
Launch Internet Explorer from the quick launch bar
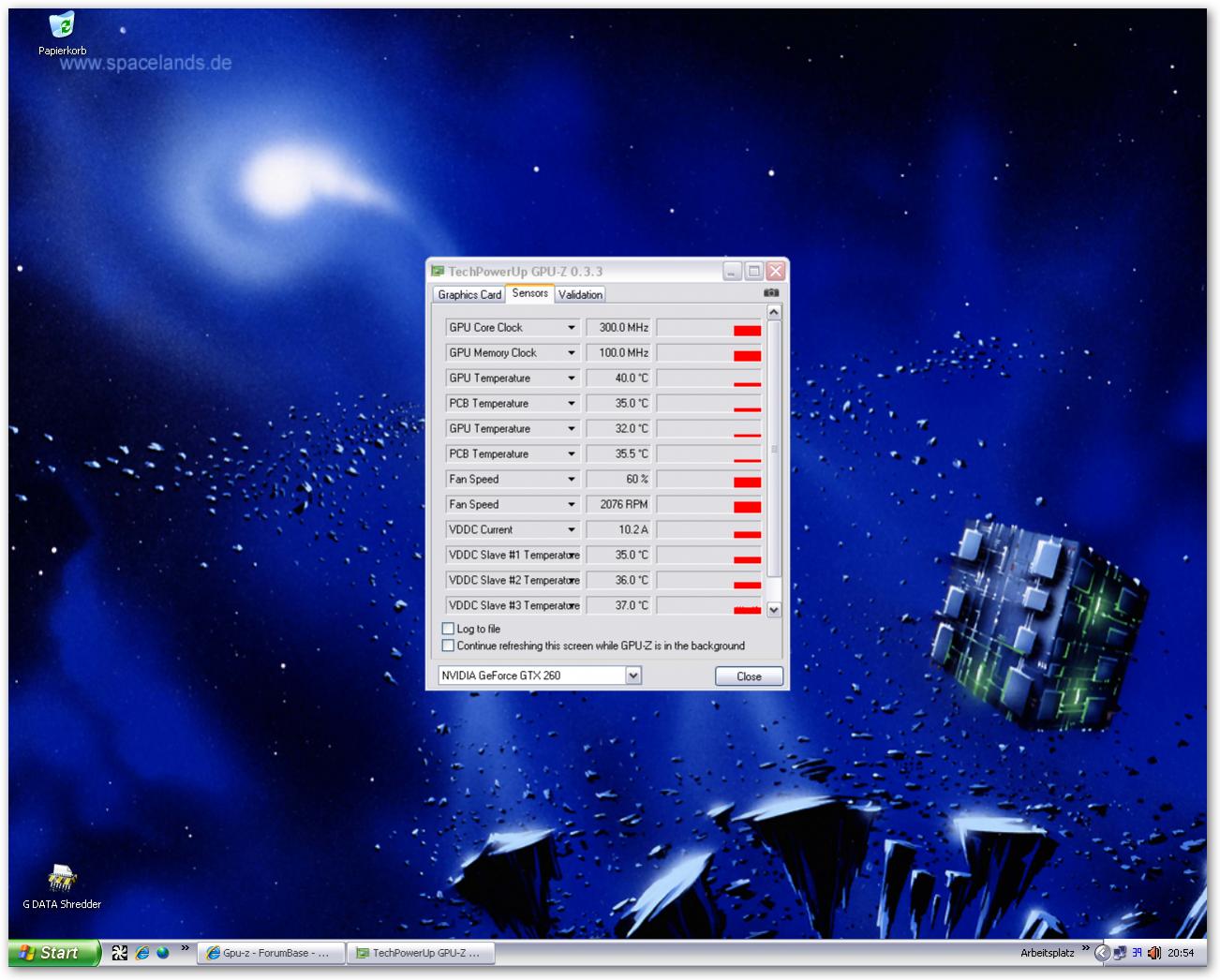click(x=141, y=953)
